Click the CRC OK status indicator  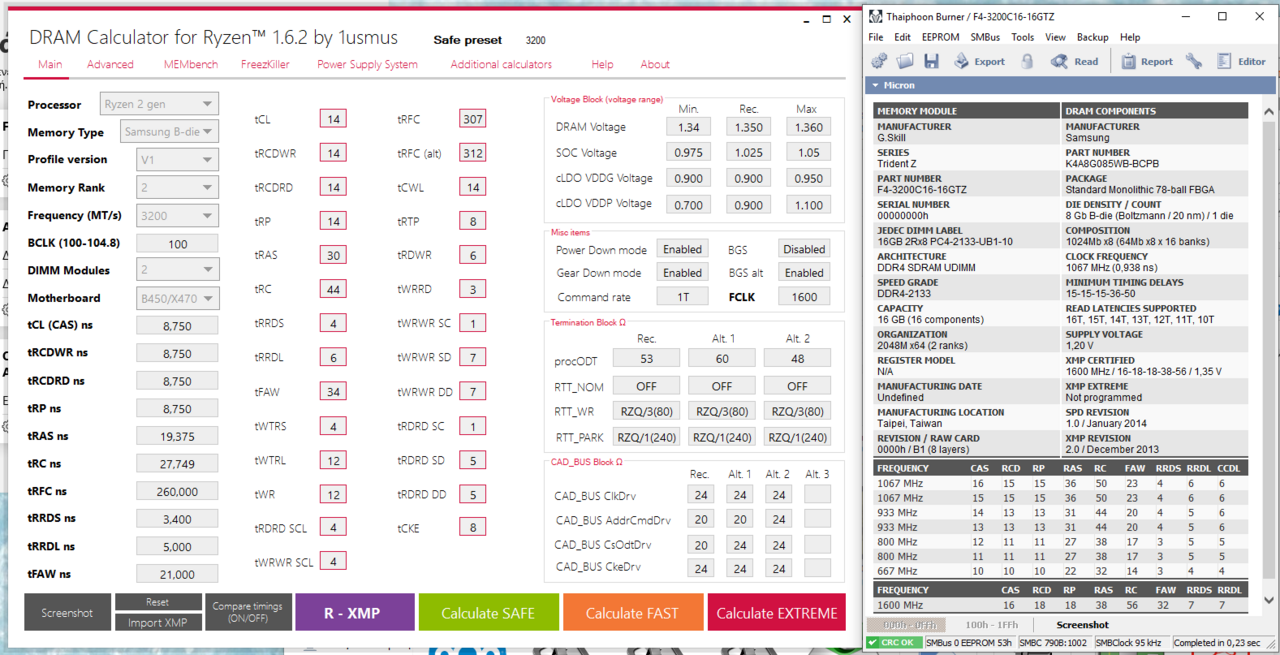tap(896, 643)
